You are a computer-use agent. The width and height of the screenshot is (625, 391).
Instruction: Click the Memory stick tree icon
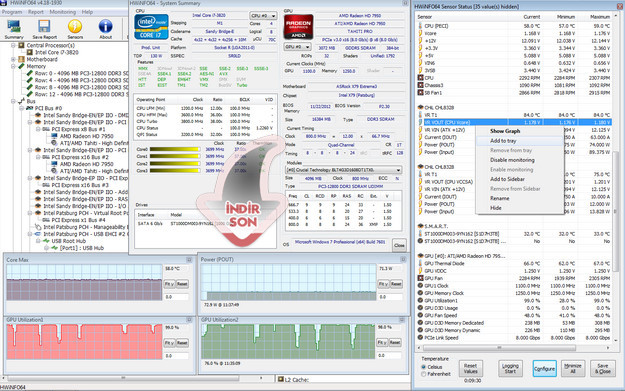coord(22,66)
